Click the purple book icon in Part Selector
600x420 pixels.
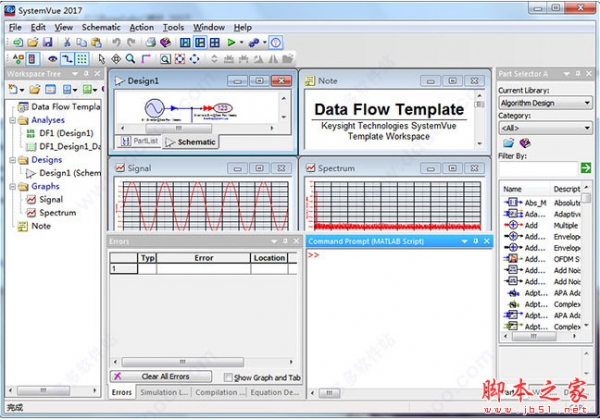[x=525, y=143]
